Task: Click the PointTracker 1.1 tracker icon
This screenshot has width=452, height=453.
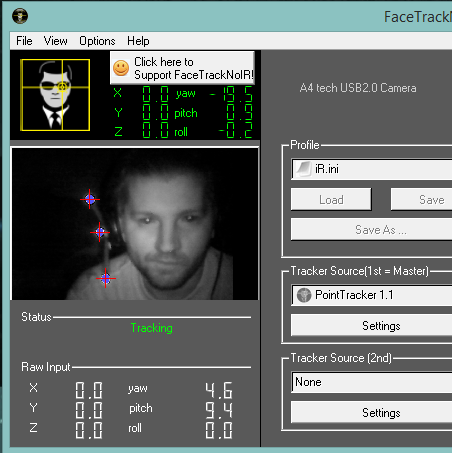Action: [x=304, y=295]
